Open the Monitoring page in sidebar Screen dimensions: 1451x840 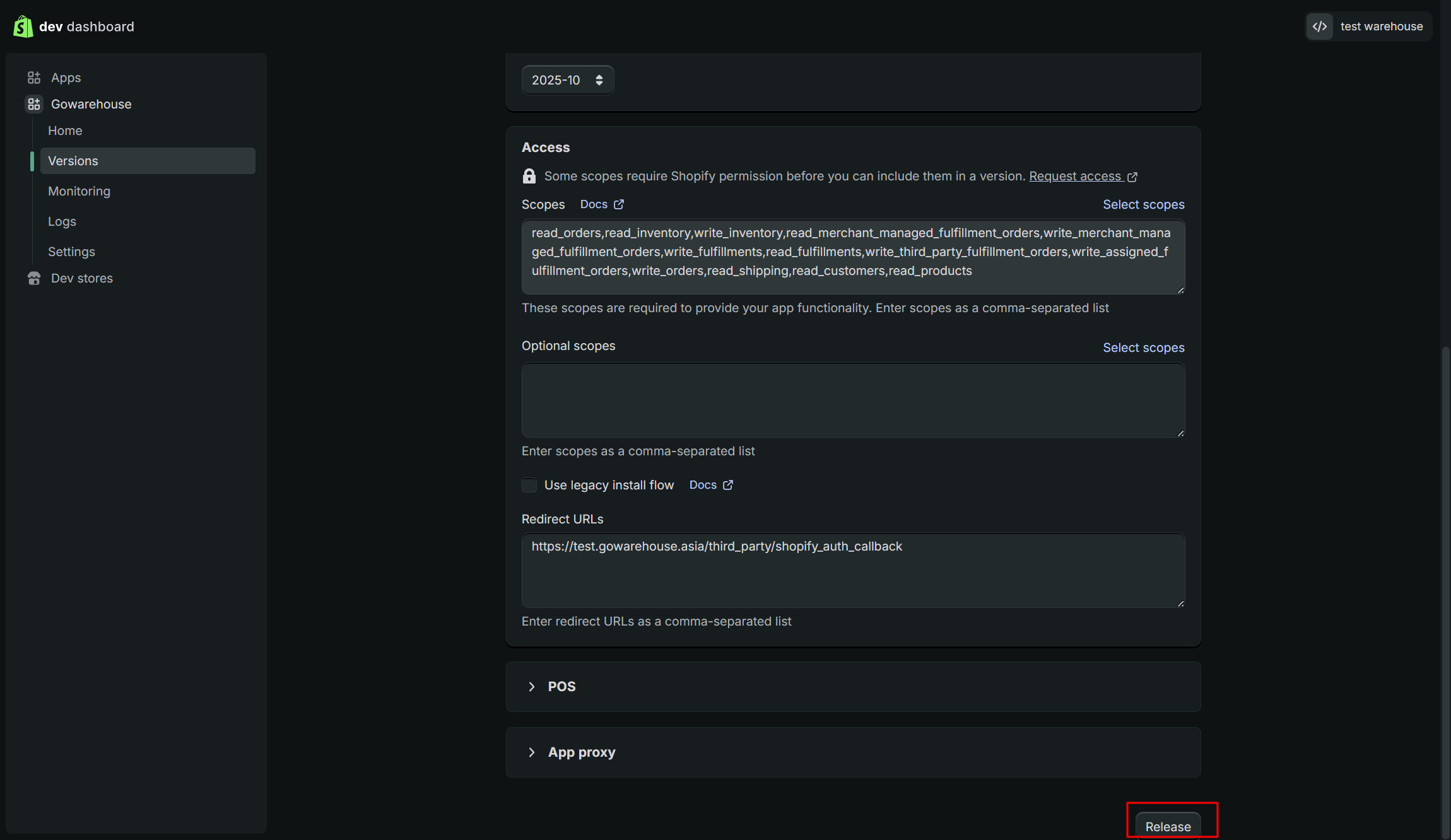[x=79, y=191]
